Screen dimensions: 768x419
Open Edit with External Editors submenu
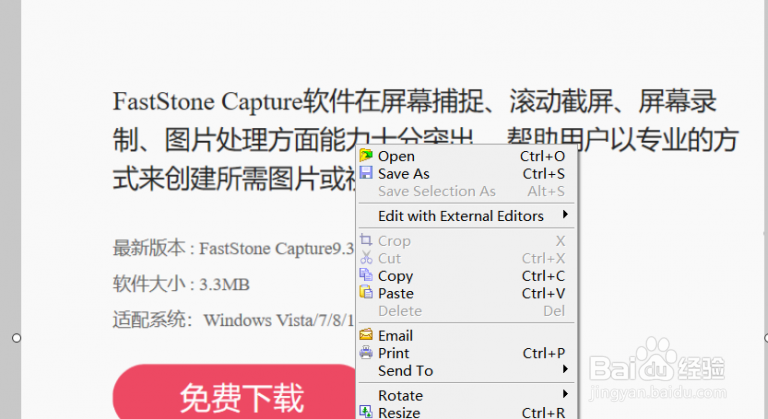pos(466,216)
